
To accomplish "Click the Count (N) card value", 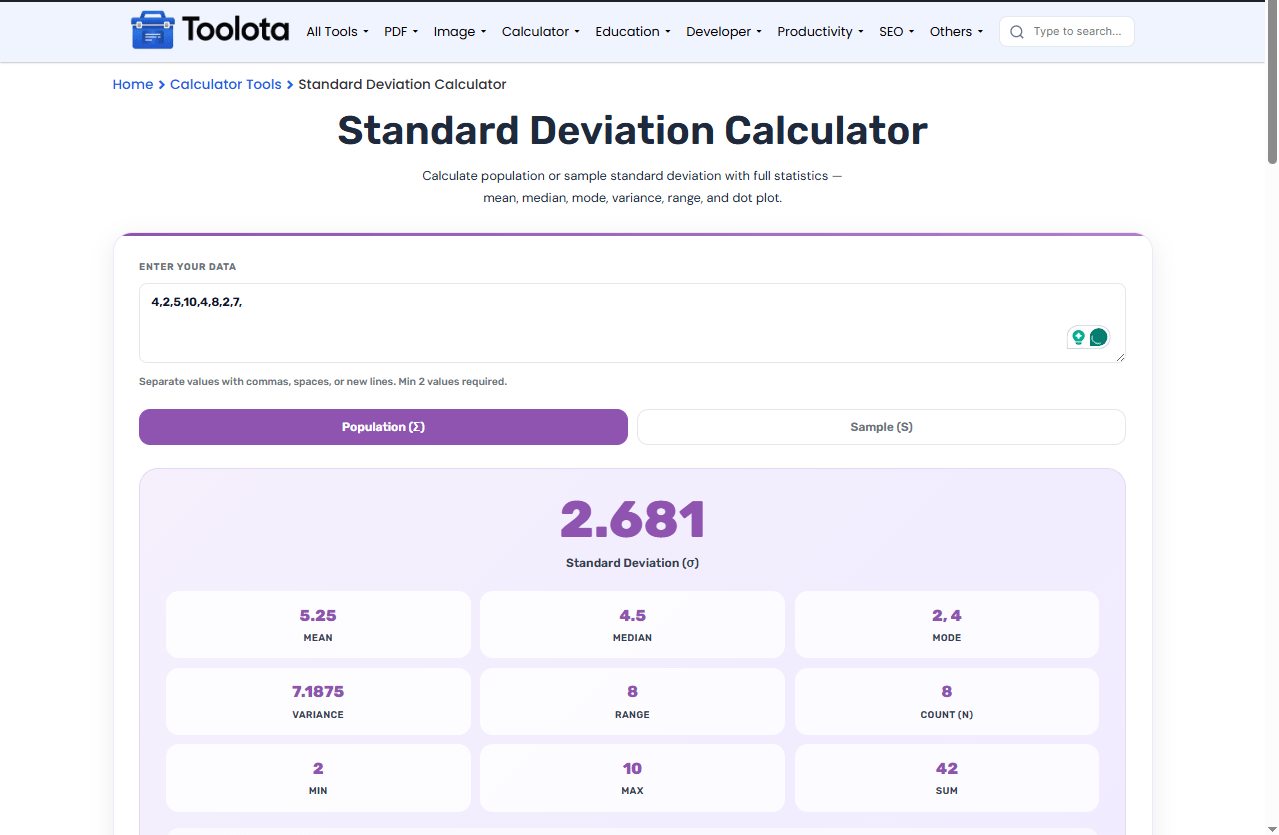I will tap(947, 692).
